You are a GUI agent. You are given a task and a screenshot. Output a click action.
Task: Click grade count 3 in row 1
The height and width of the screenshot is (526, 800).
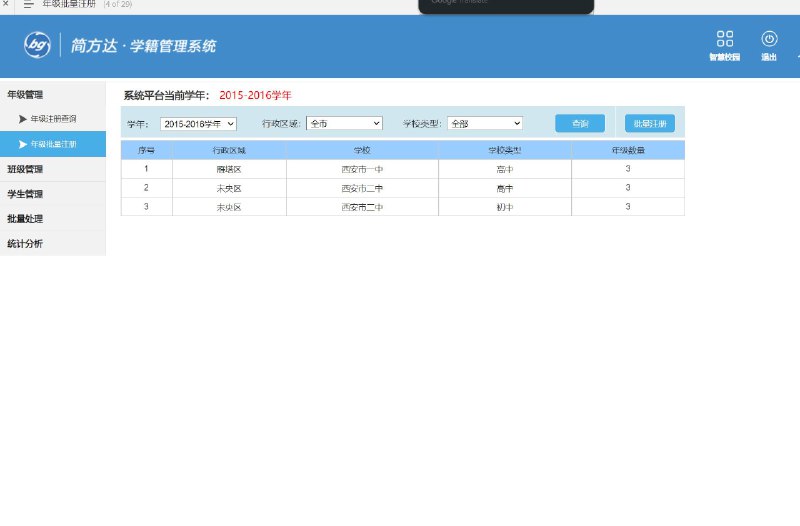click(628, 169)
